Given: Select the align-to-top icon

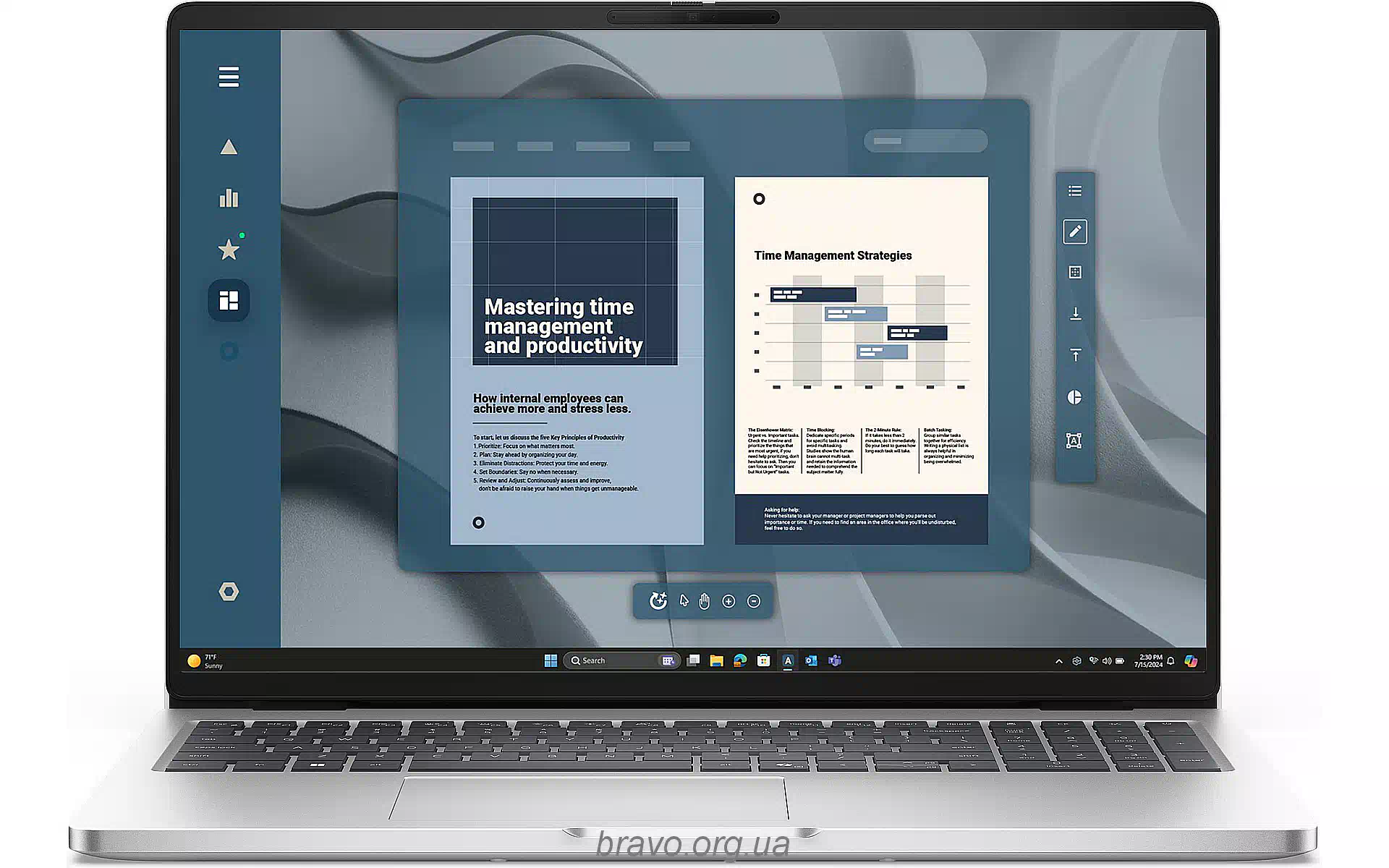Looking at the screenshot, I should click(1076, 354).
